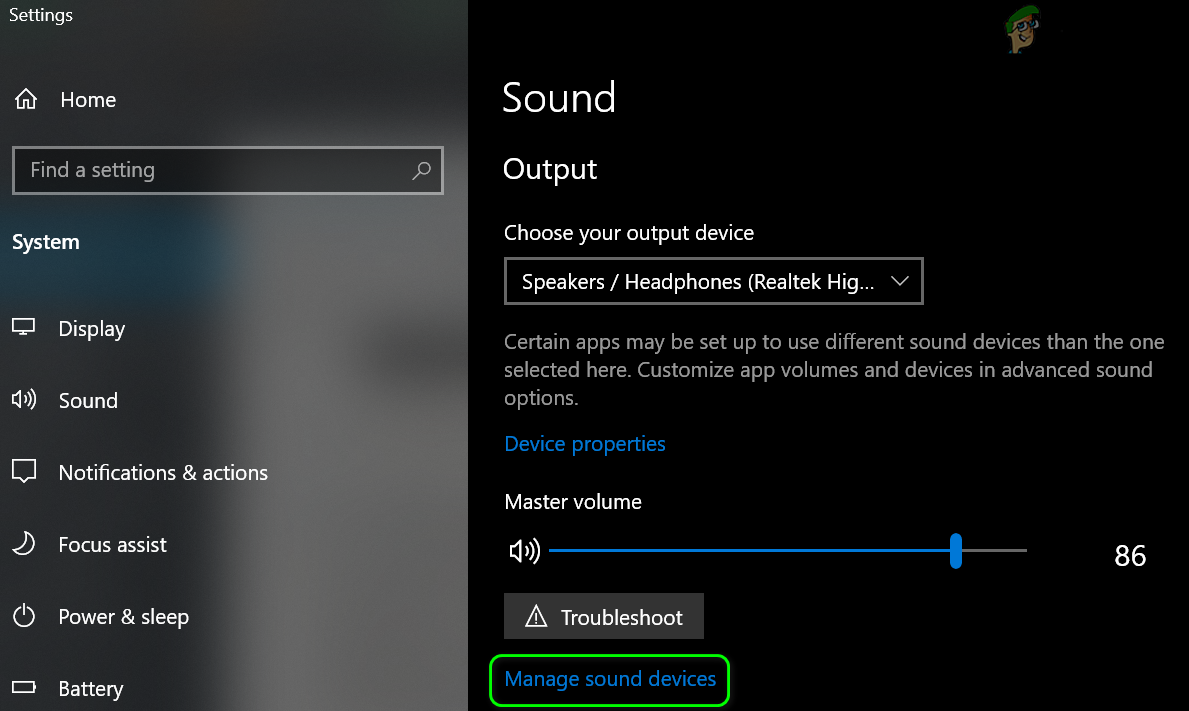1189x711 pixels.
Task: Click the Display monitor icon in sidebar
Action: click(x=24, y=328)
